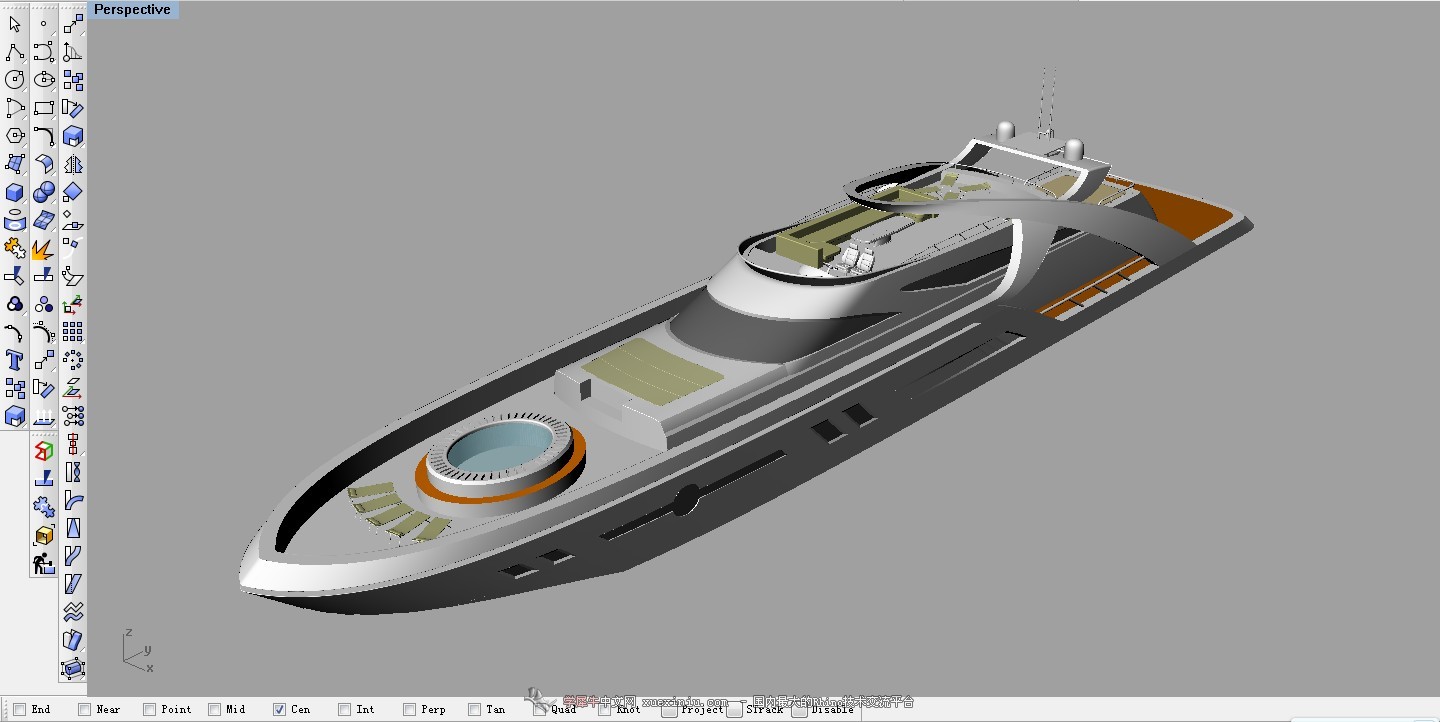Enable the Near object snap
Image resolution: width=1440 pixels, height=722 pixels.
click(x=85, y=710)
